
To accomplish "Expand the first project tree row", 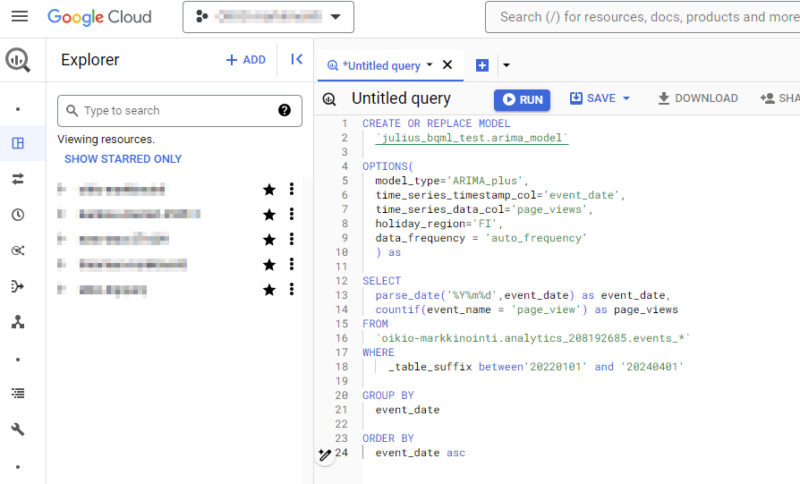I will (x=61, y=190).
